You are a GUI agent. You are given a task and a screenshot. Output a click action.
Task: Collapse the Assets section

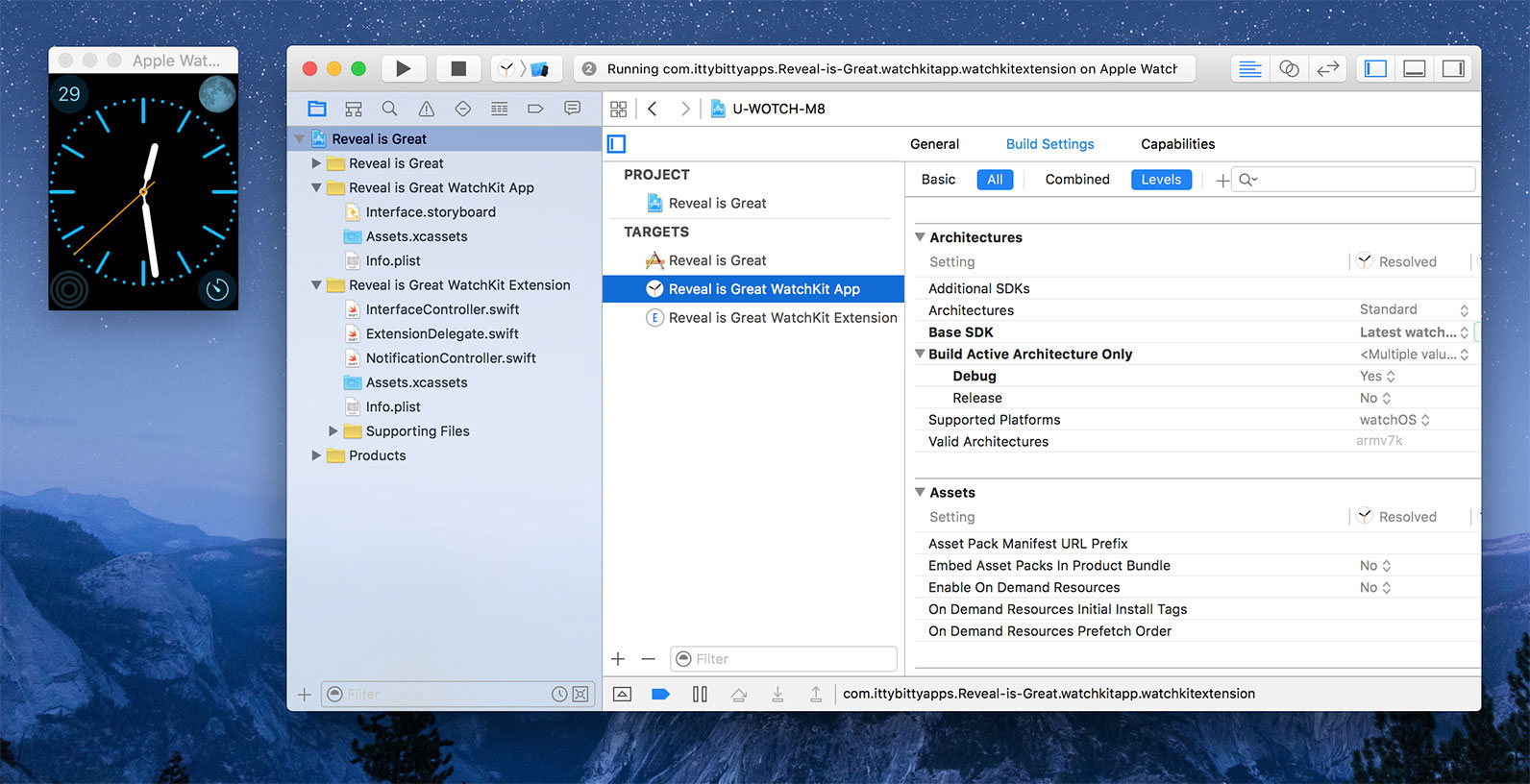[x=920, y=493]
